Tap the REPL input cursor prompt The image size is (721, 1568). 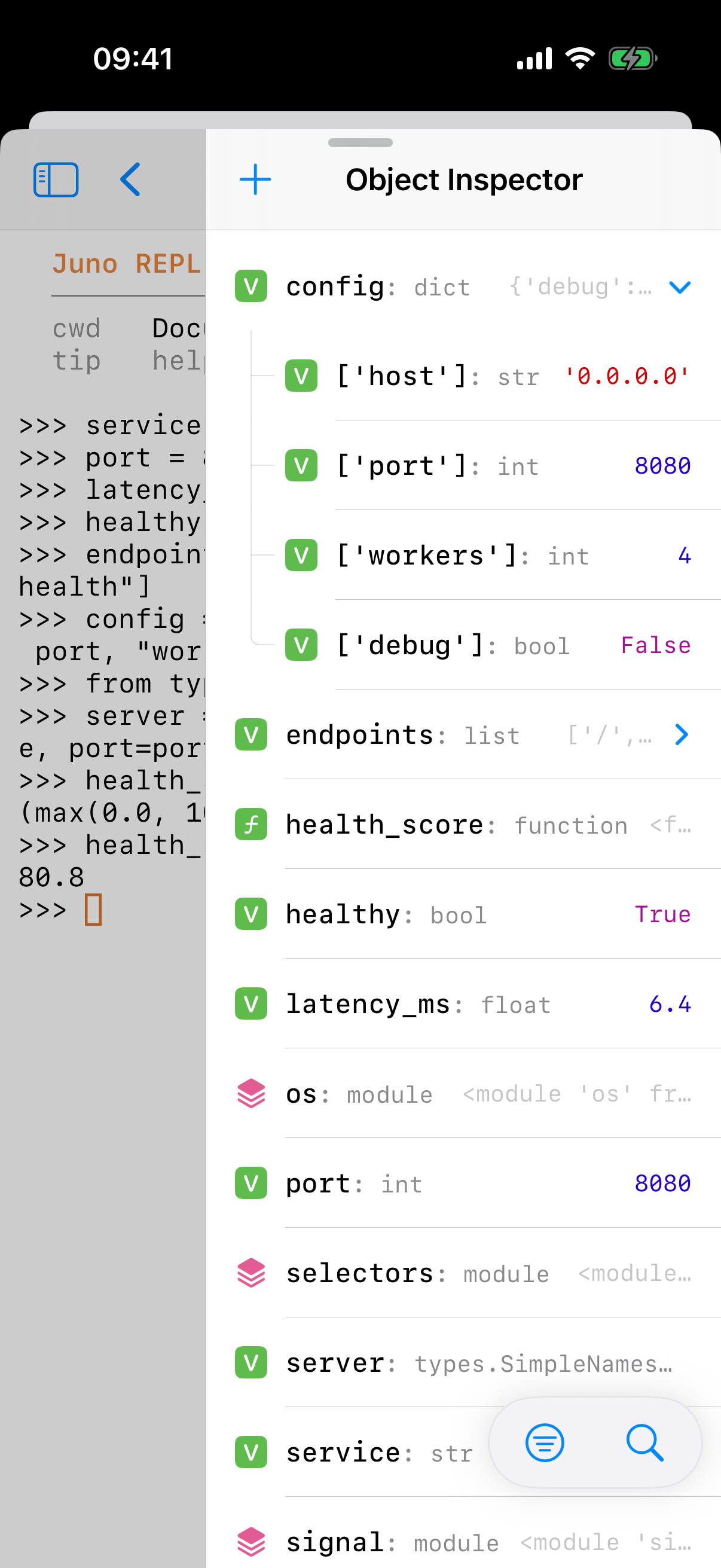pos(93,910)
